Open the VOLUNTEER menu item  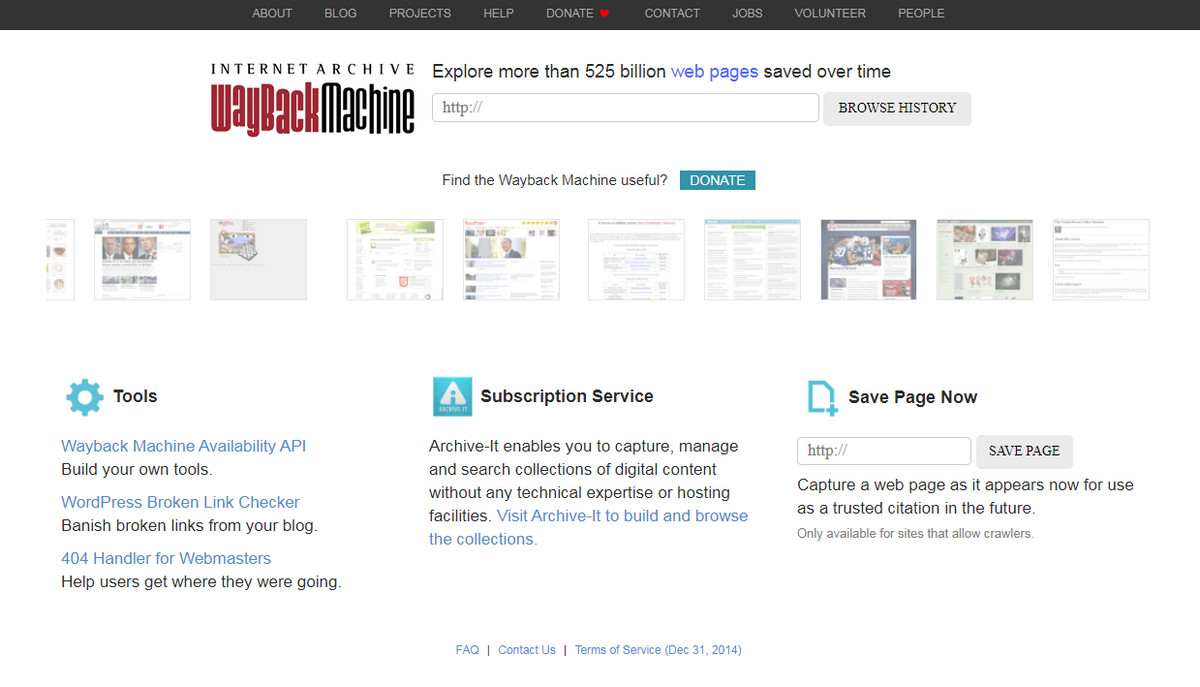pyautogui.click(x=829, y=14)
